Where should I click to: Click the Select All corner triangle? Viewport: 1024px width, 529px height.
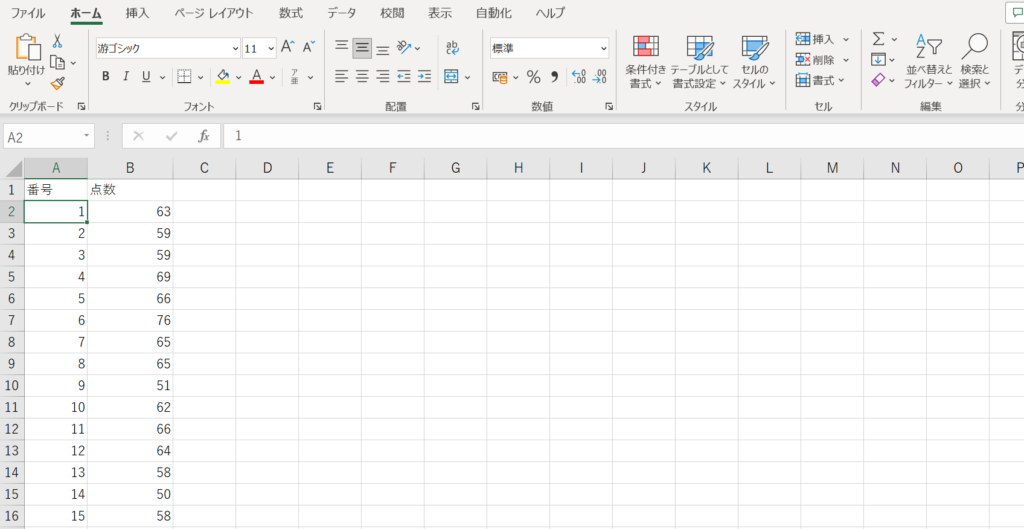pyautogui.click(x=13, y=168)
